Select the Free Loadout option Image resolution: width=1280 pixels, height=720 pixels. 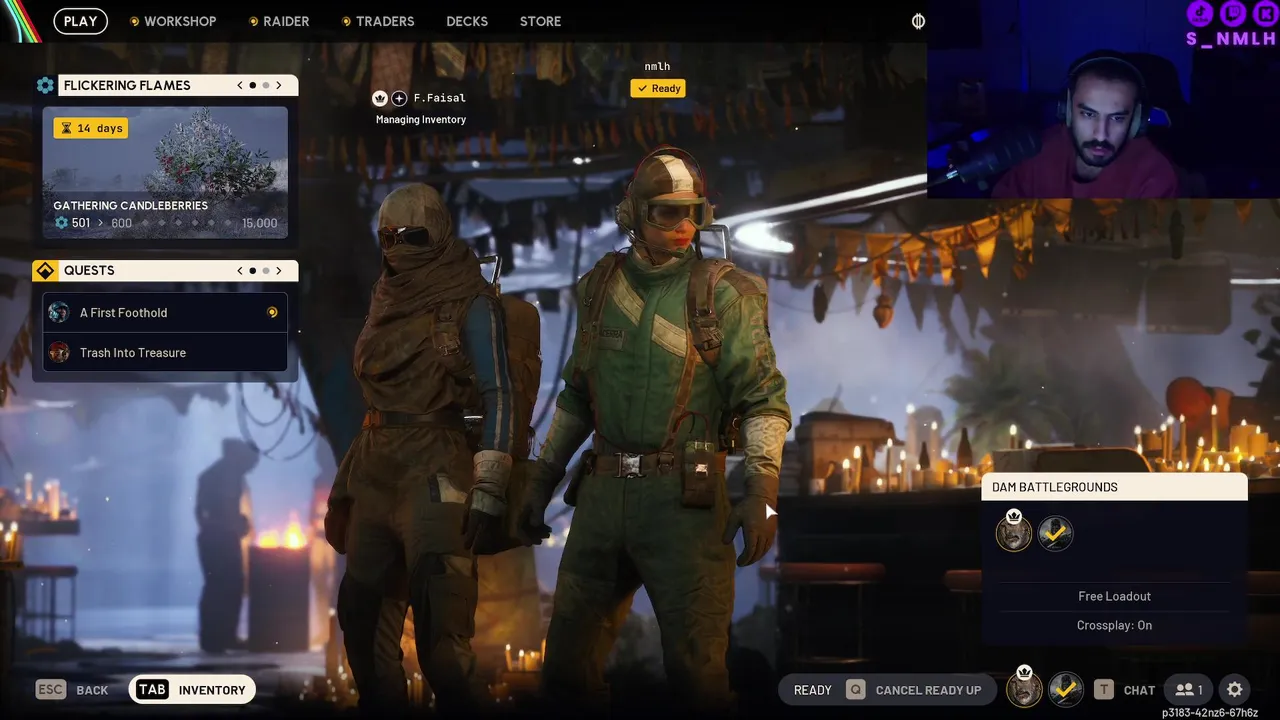click(x=1114, y=596)
